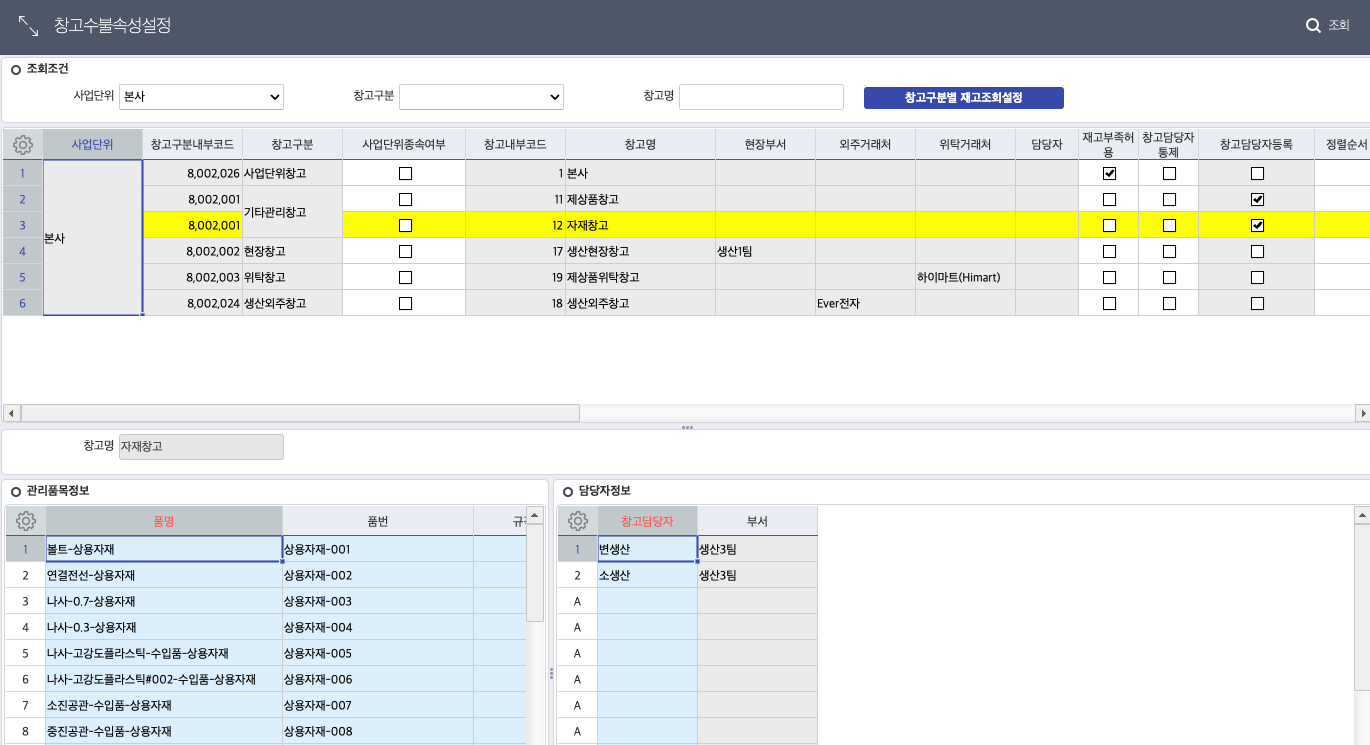This screenshot has height=745, width=1370.
Task: Click the 창고명 search input field
Action: click(761, 97)
